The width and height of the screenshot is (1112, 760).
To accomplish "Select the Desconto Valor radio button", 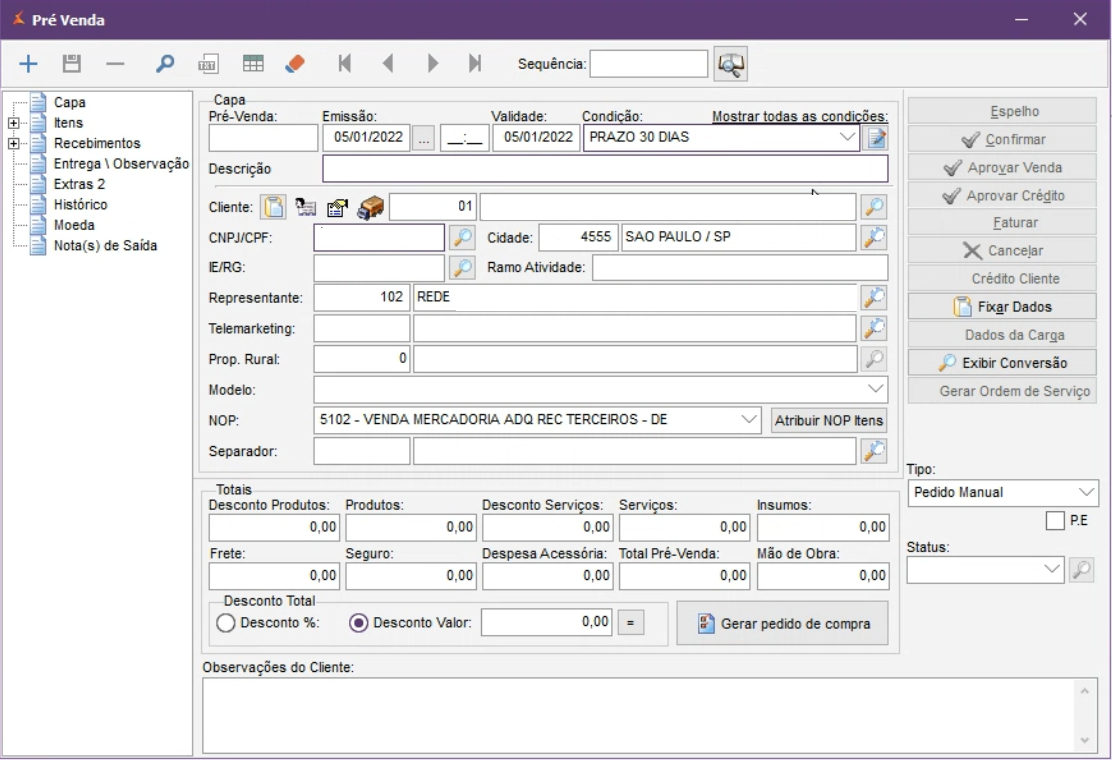I will (x=359, y=623).
